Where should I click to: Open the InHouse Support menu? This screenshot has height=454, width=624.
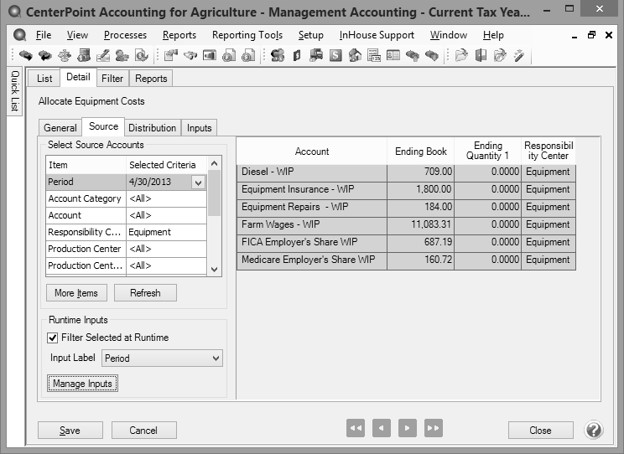pos(376,35)
